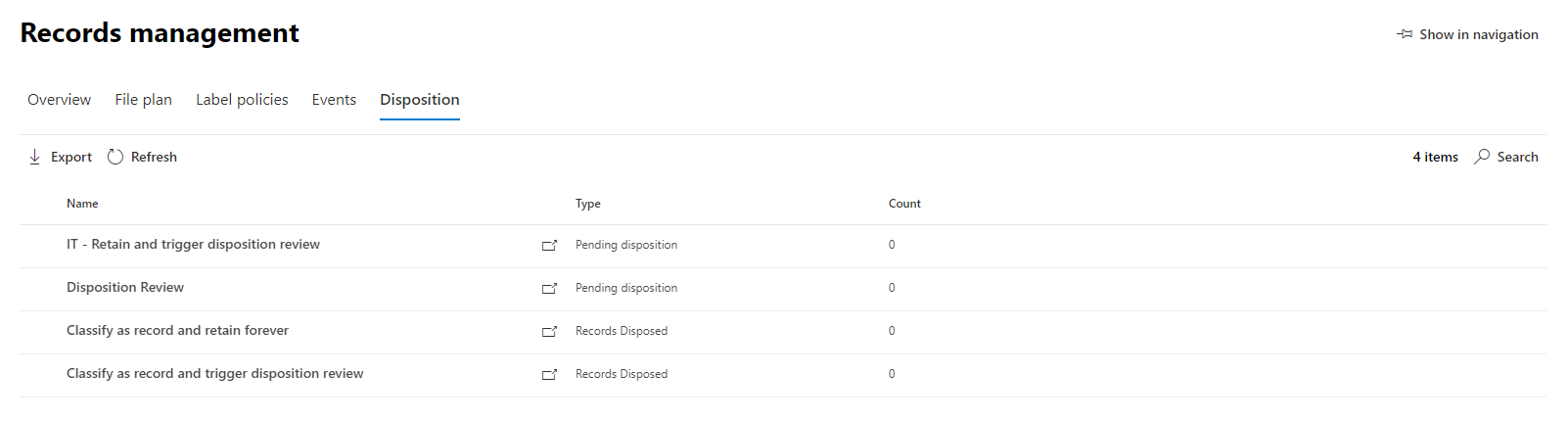The height and width of the screenshot is (421, 1568).
Task: Sort by the Type column header
Action: (588, 204)
